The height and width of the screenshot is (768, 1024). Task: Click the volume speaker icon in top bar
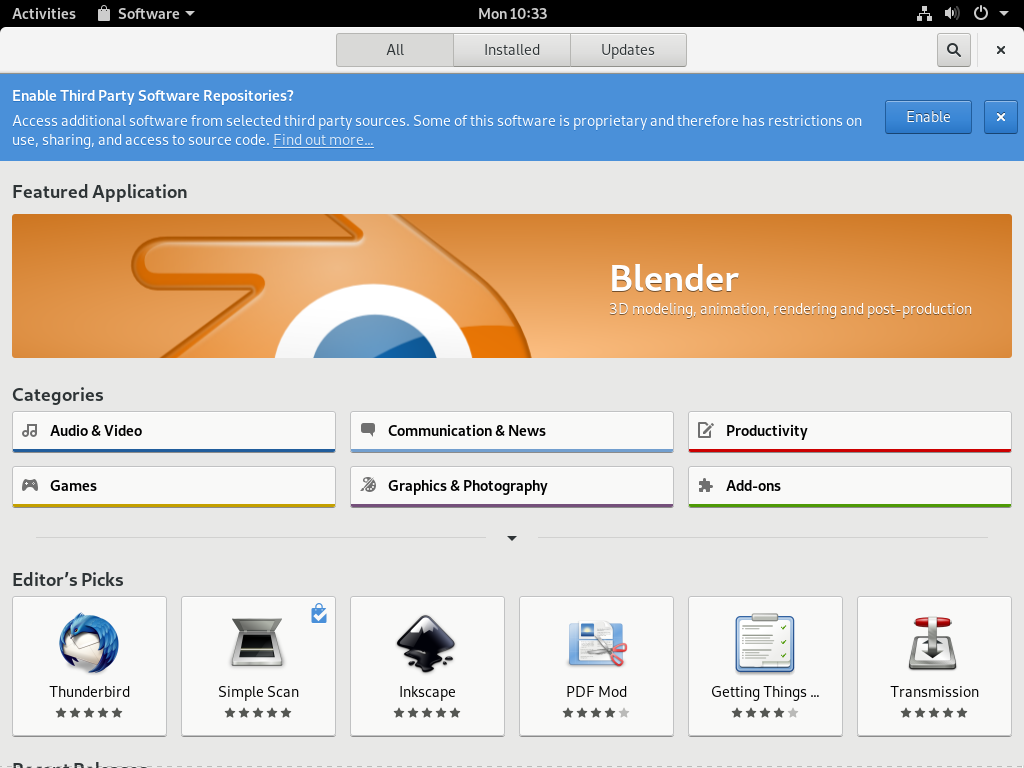coord(952,14)
